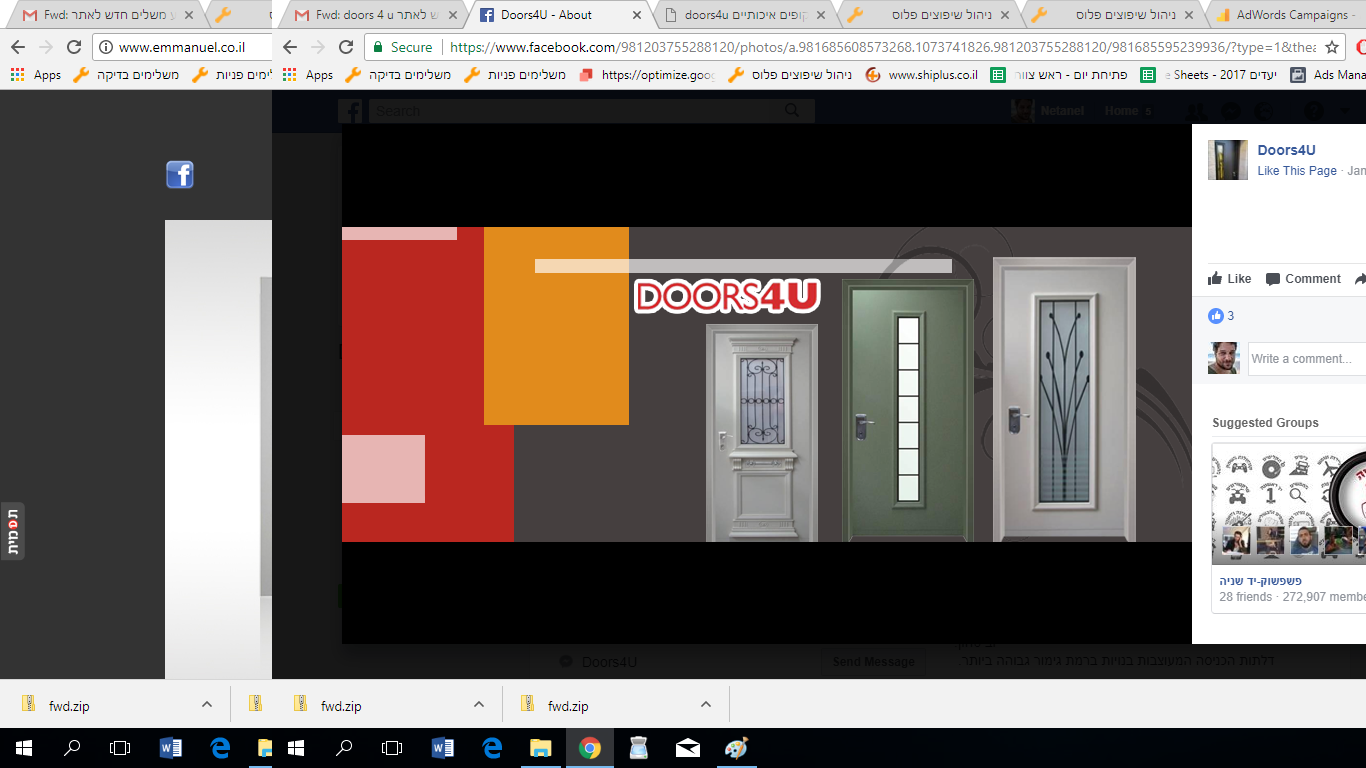Screen dimensions: 1366x768
Task: Click the Doors4U page profile thumbnail
Action: (x=1227, y=160)
